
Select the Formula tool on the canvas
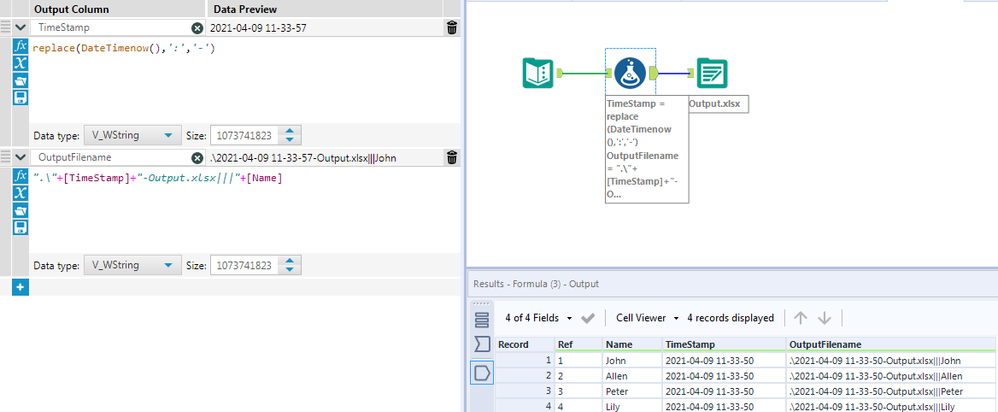(x=630, y=73)
